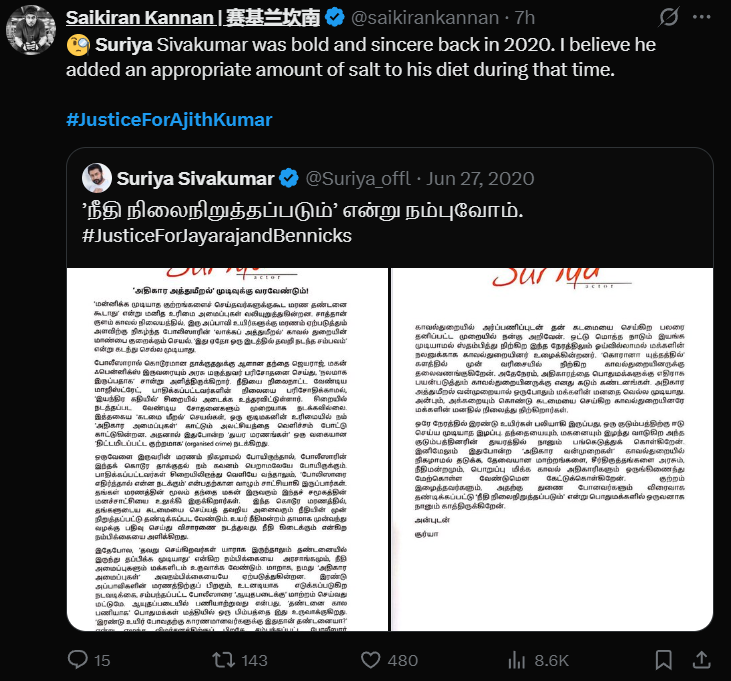731x681 pixels.
Task: Open the reply comment icon
Action: tap(78, 660)
